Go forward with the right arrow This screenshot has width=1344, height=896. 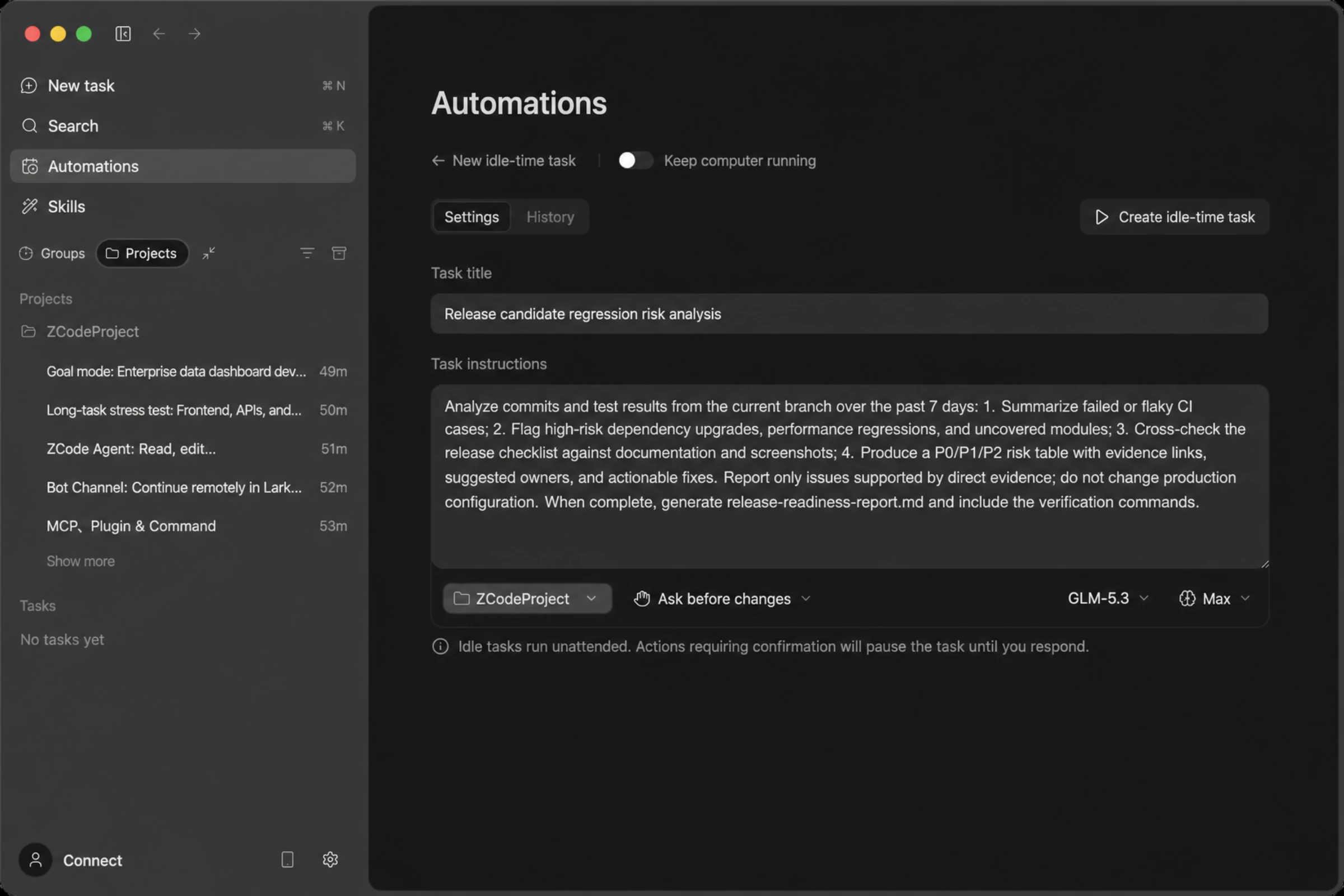tap(194, 34)
